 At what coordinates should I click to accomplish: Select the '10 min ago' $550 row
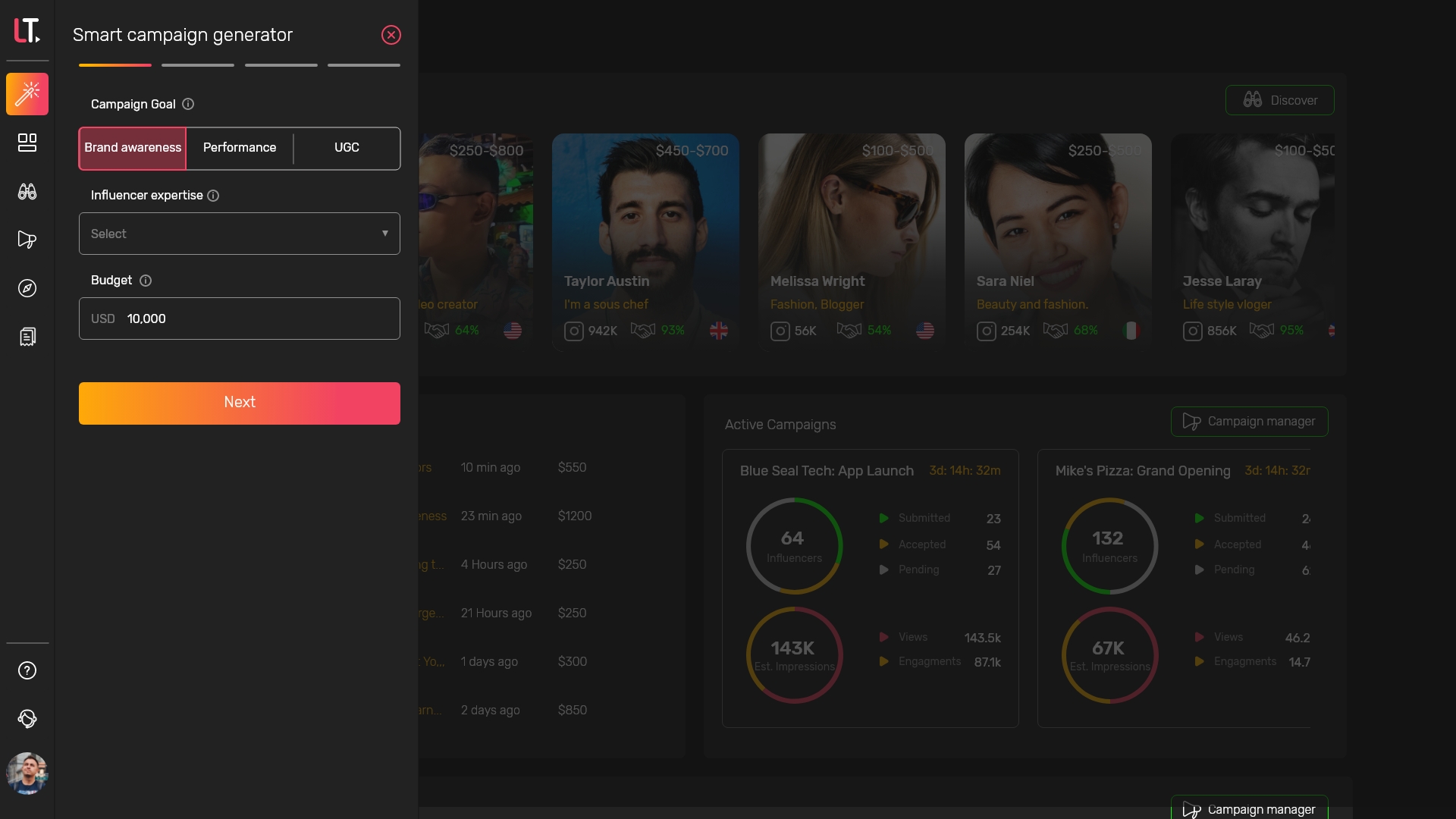543,467
